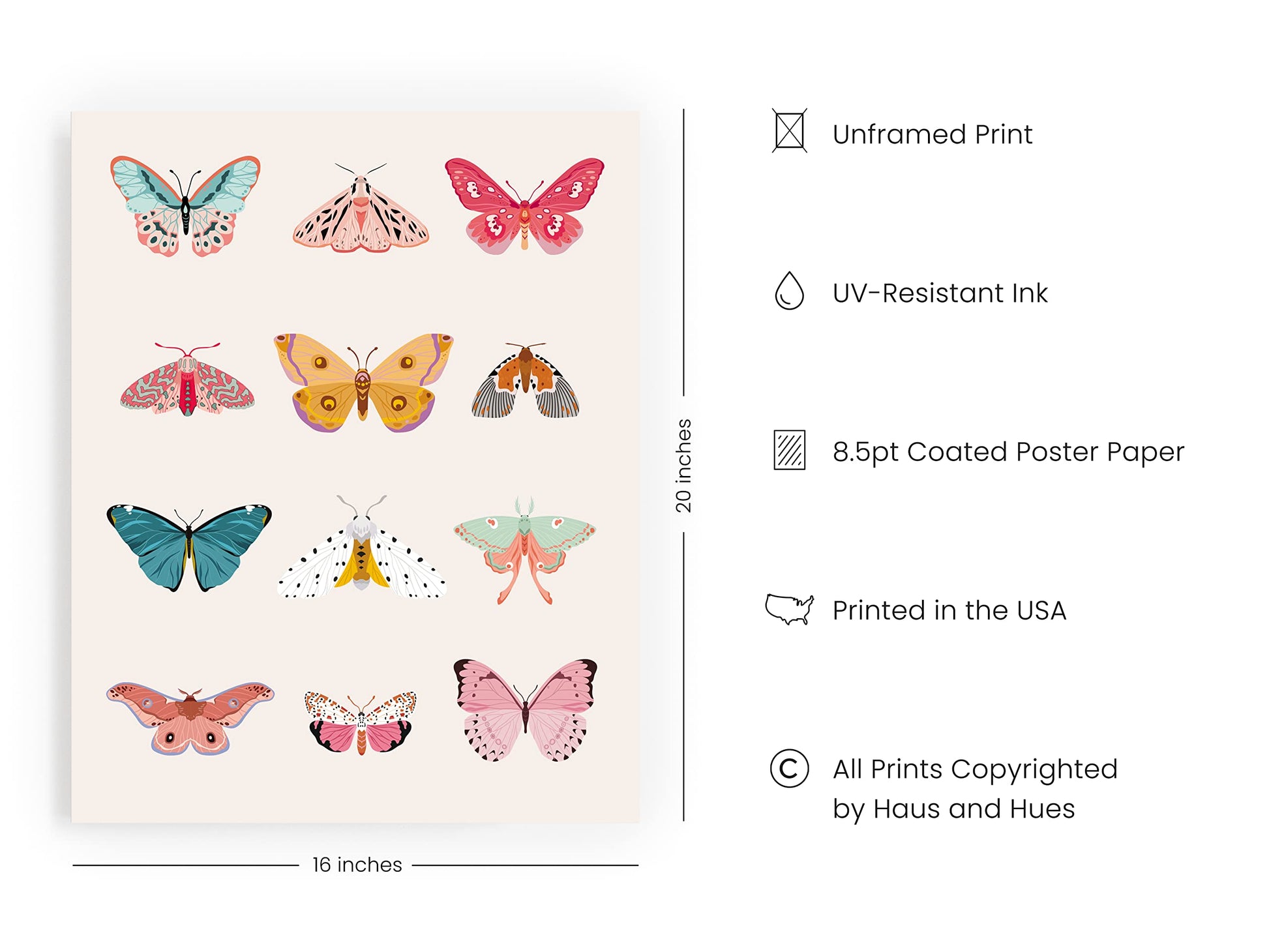
Task: Click the "Unframed Print" text
Action: (933, 134)
